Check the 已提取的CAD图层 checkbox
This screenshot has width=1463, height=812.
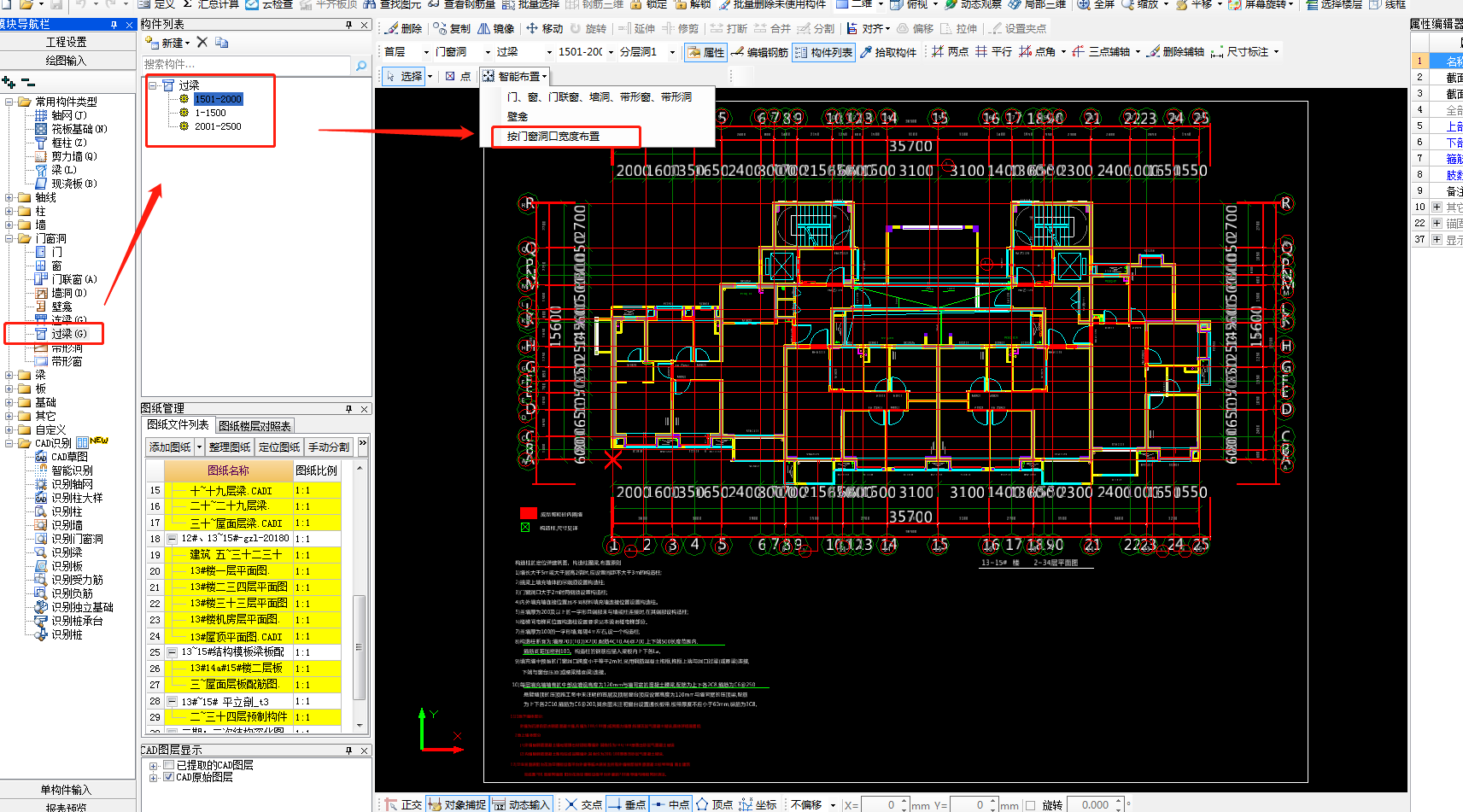coord(168,765)
